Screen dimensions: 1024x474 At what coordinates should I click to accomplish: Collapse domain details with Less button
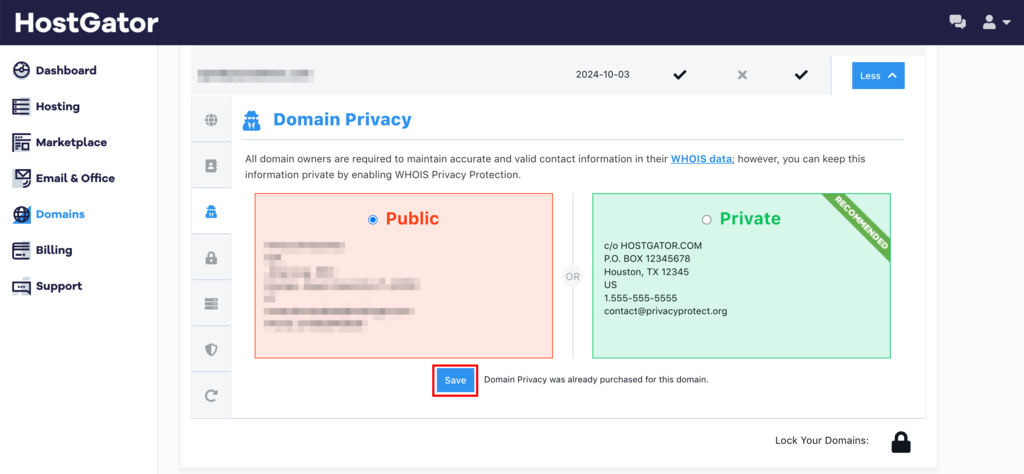point(878,76)
